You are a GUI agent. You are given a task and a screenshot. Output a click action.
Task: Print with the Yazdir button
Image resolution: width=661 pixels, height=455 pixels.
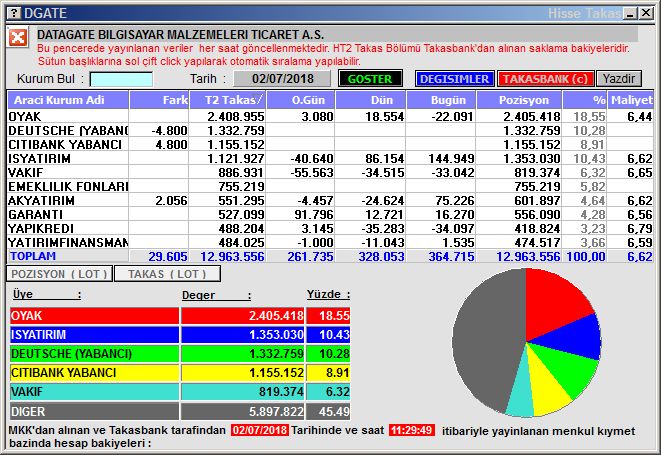click(x=618, y=79)
